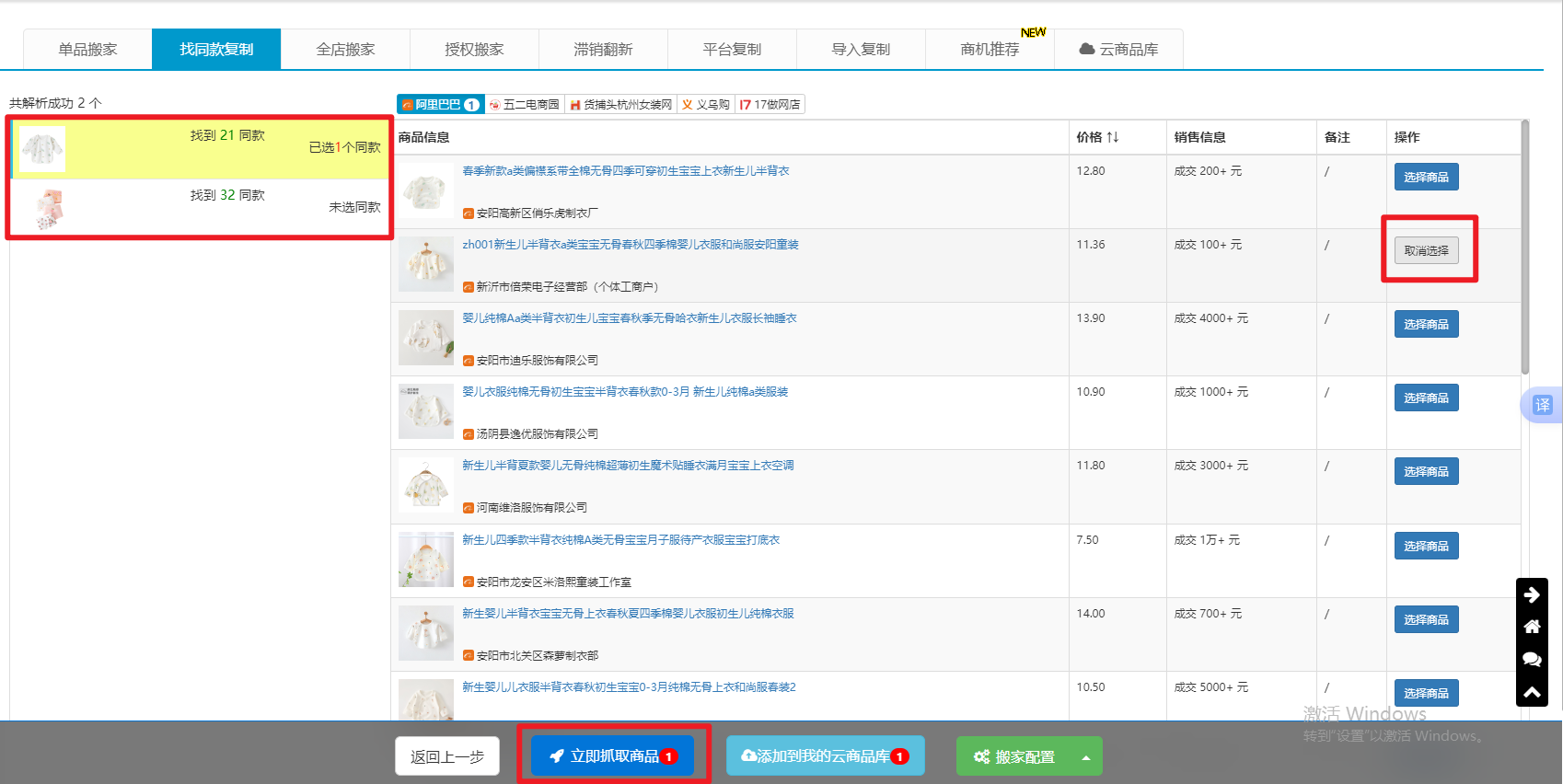Click the right-arrow icon in floating sidebar
Viewport: 1563px width, 784px height.
tap(1532, 594)
